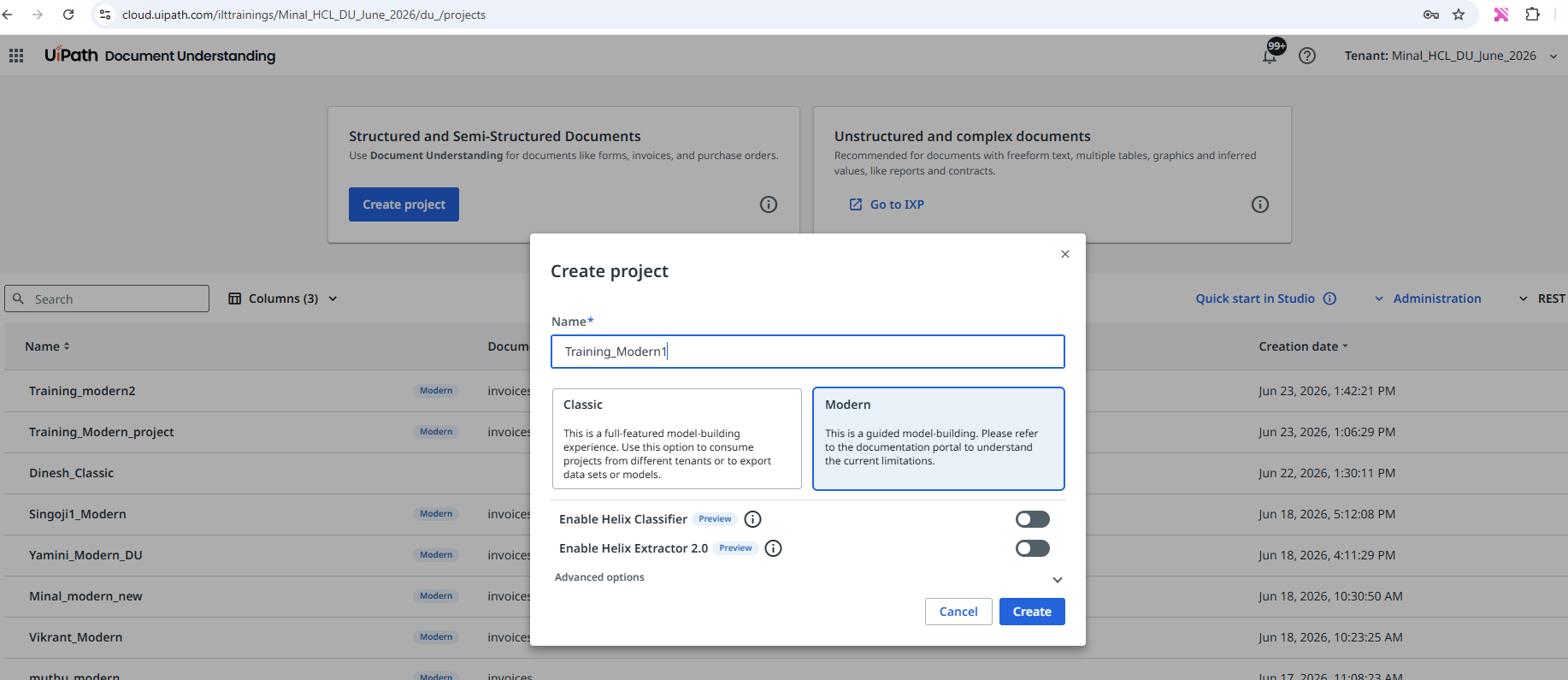The height and width of the screenshot is (680, 1568).
Task: Click the info icon beside Quick start in Studio
Action: pos(1329,299)
